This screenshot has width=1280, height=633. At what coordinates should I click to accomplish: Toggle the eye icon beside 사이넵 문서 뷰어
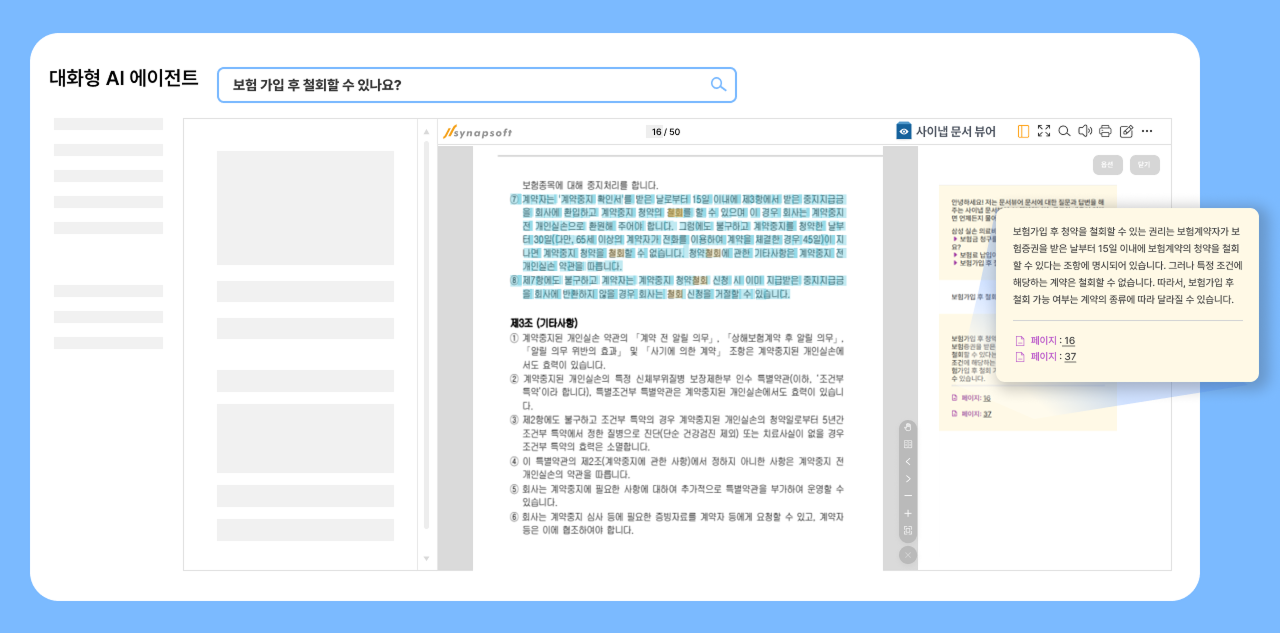click(x=902, y=131)
